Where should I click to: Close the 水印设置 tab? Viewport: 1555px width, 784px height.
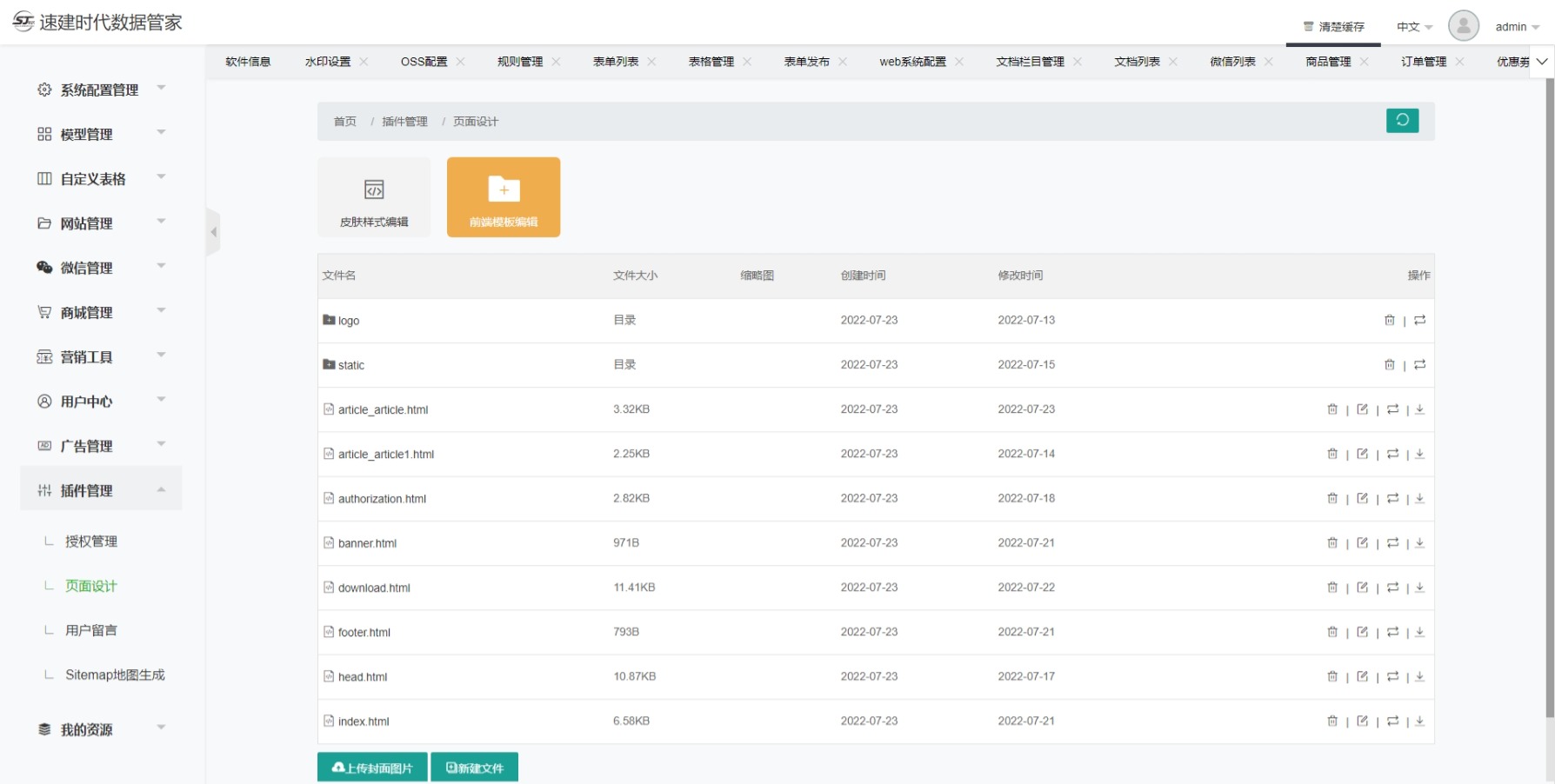click(364, 62)
